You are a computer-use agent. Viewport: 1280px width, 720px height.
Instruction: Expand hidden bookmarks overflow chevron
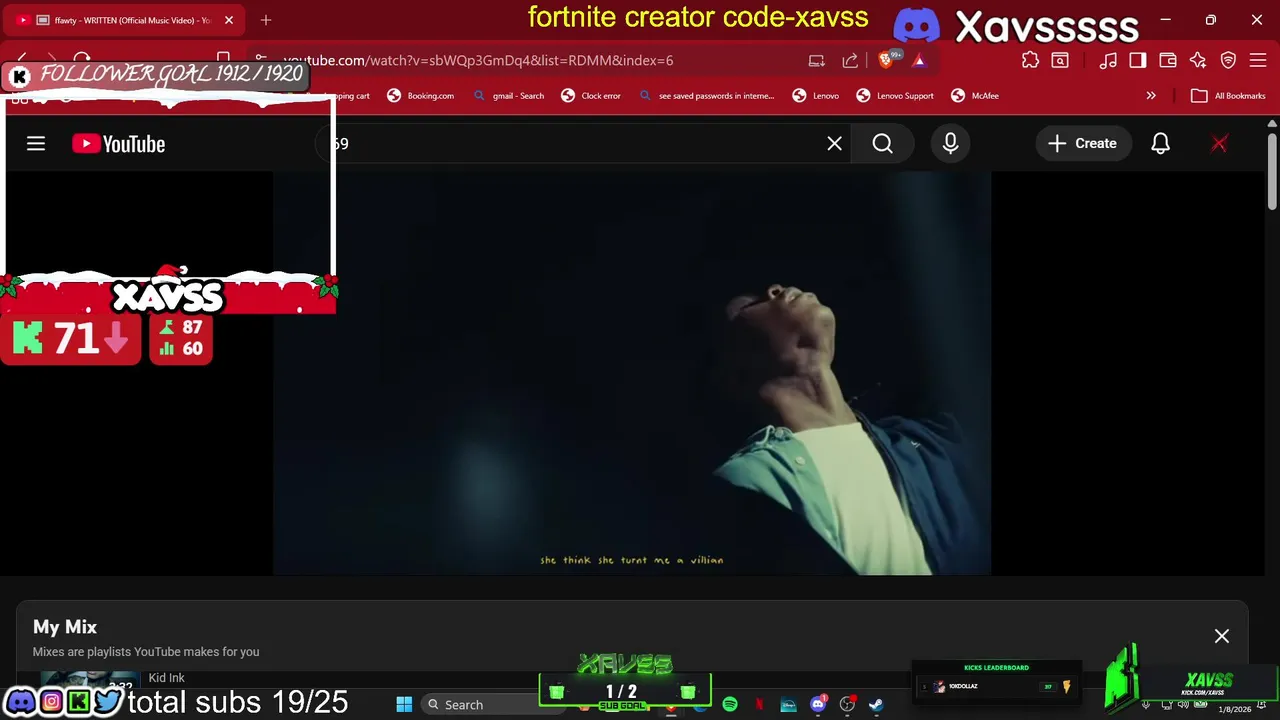pos(1151,96)
